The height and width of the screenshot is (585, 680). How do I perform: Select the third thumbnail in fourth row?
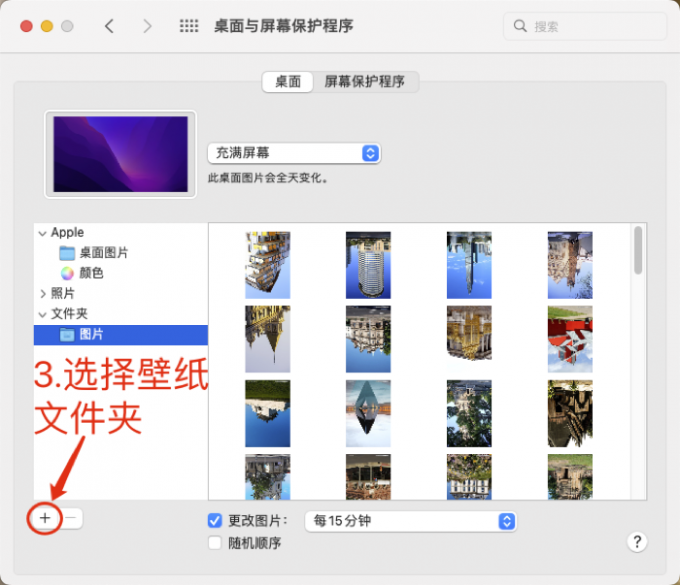pyautogui.click(x=469, y=477)
